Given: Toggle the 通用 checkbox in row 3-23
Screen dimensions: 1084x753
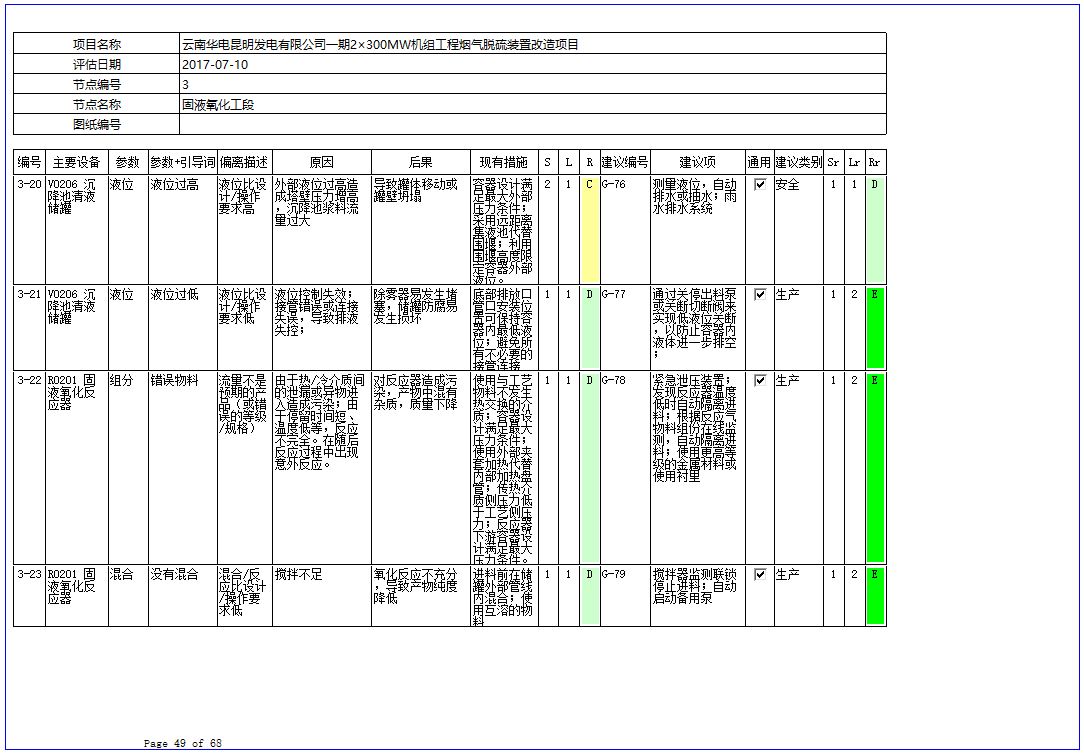Looking at the screenshot, I should point(760,574).
